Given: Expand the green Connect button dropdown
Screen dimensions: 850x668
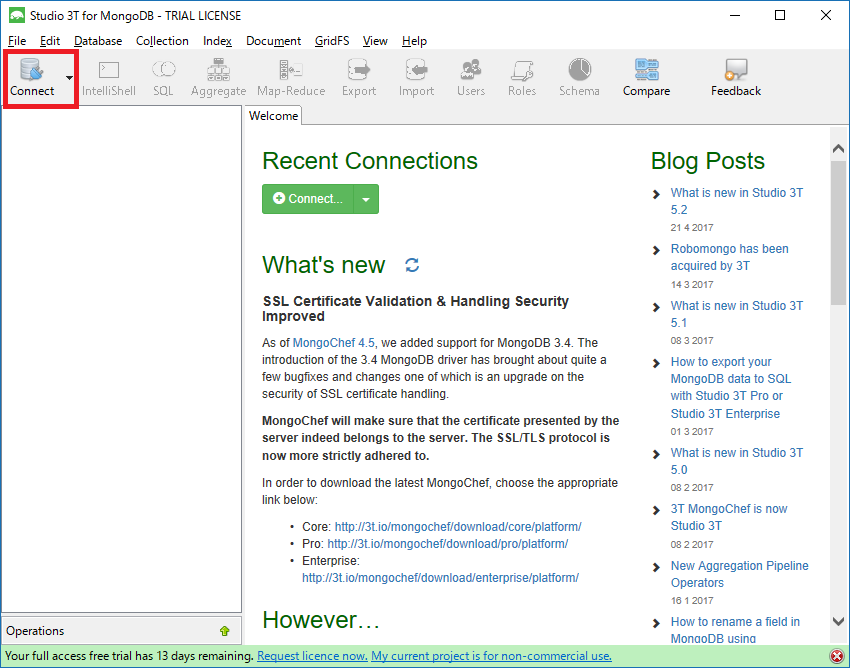Looking at the screenshot, I should coord(366,199).
